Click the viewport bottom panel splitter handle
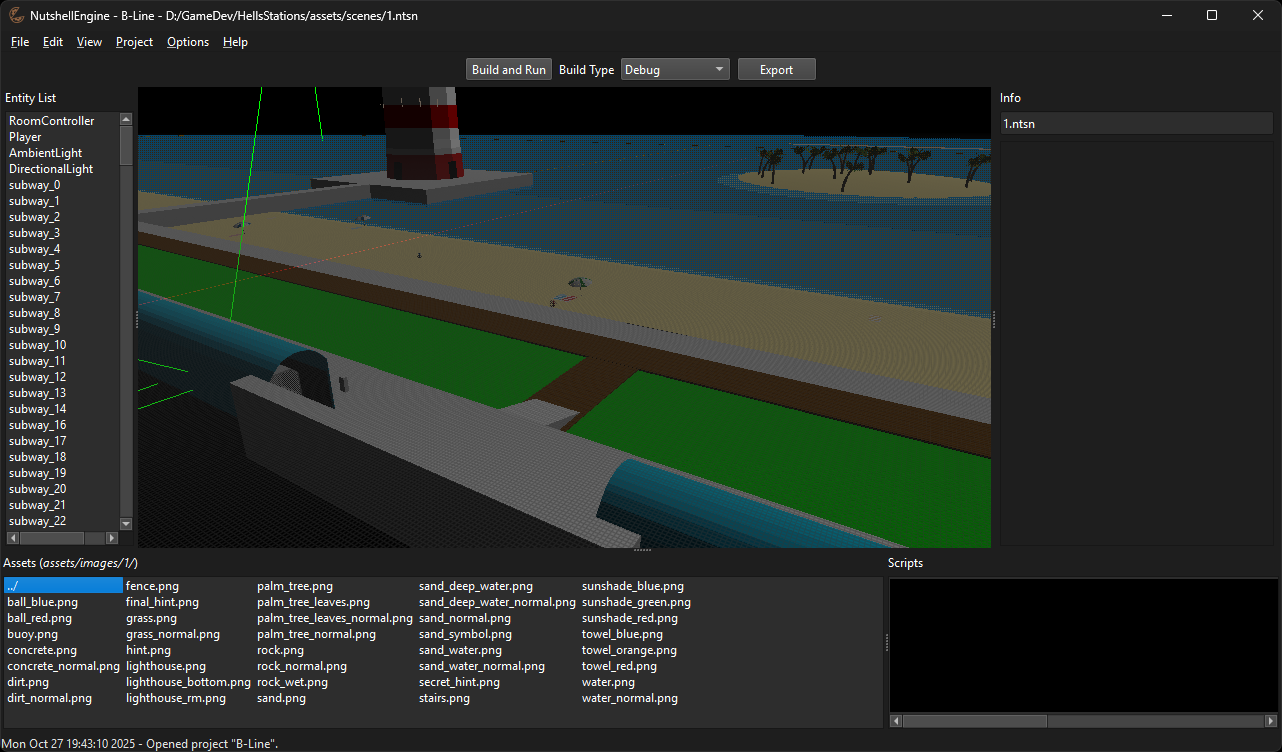The height and width of the screenshot is (752, 1282). tap(643, 549)
